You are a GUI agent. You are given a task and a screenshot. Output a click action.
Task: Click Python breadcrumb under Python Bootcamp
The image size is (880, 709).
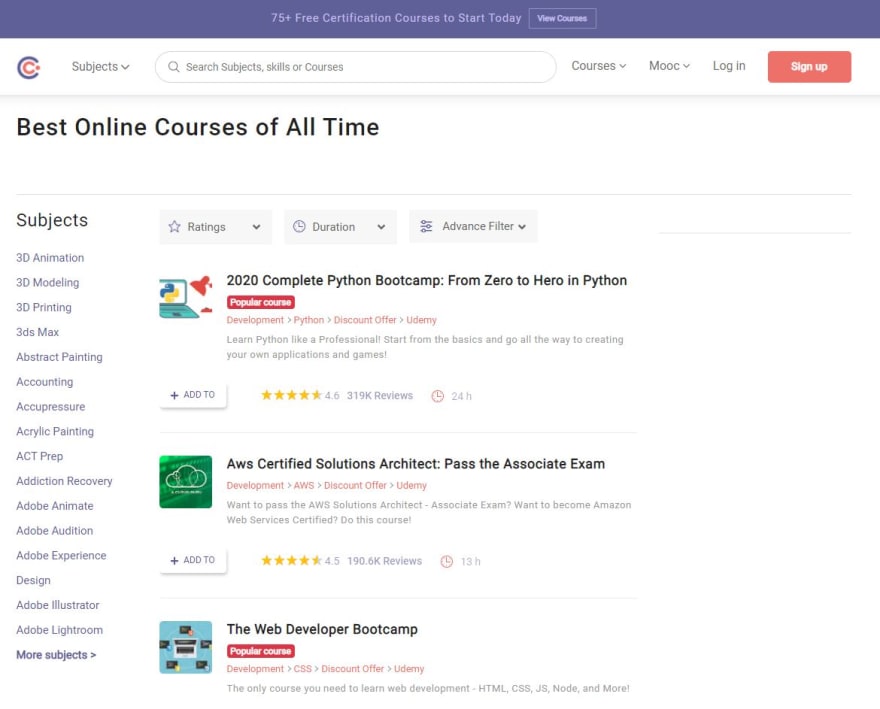point(309,320)
